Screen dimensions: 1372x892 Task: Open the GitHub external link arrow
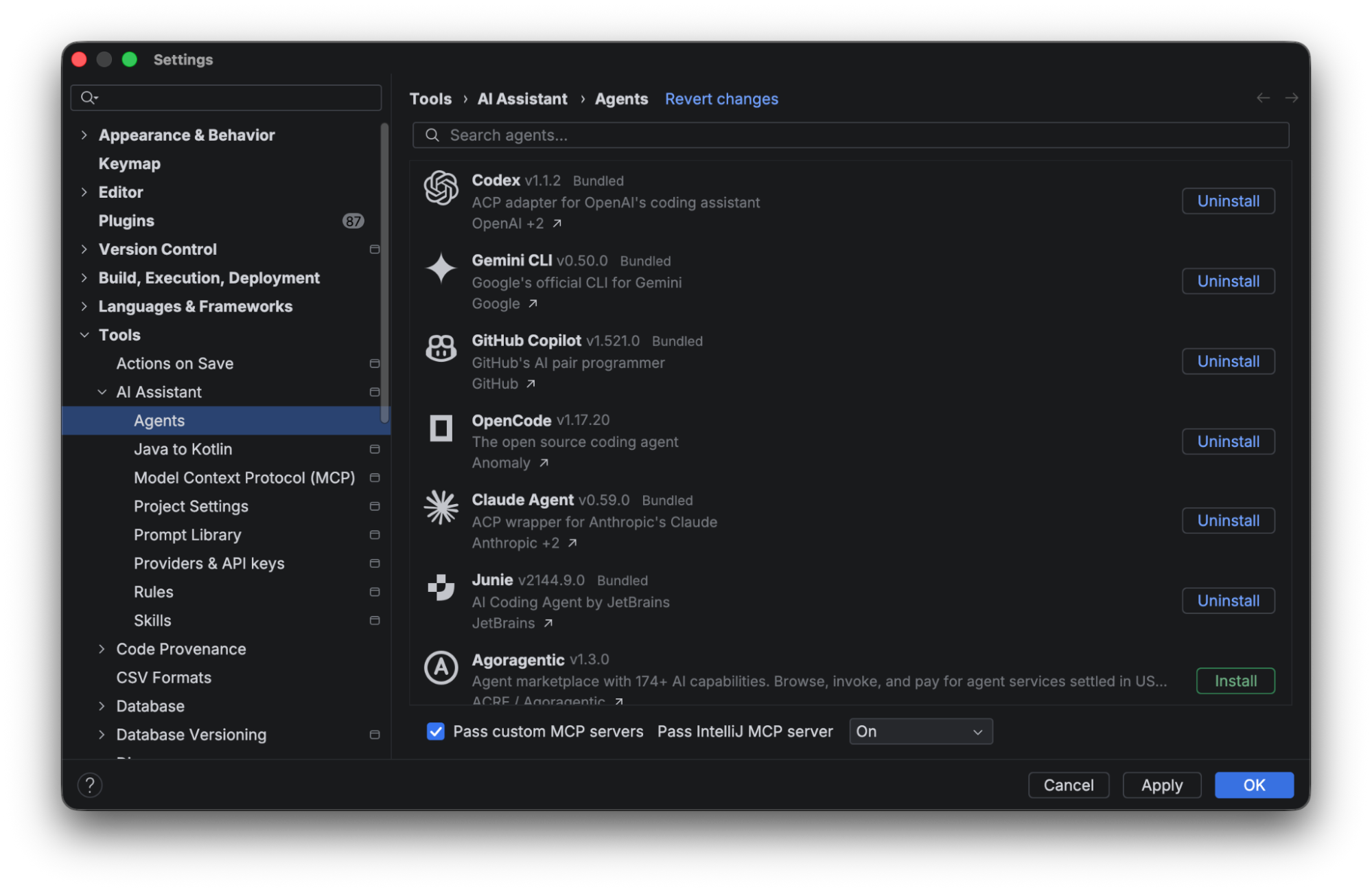point(531,384)
